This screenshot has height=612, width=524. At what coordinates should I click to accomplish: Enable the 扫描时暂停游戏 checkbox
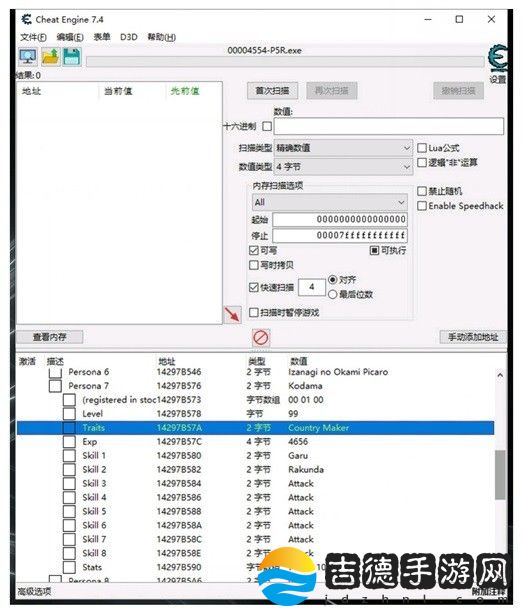coord(254,312)
